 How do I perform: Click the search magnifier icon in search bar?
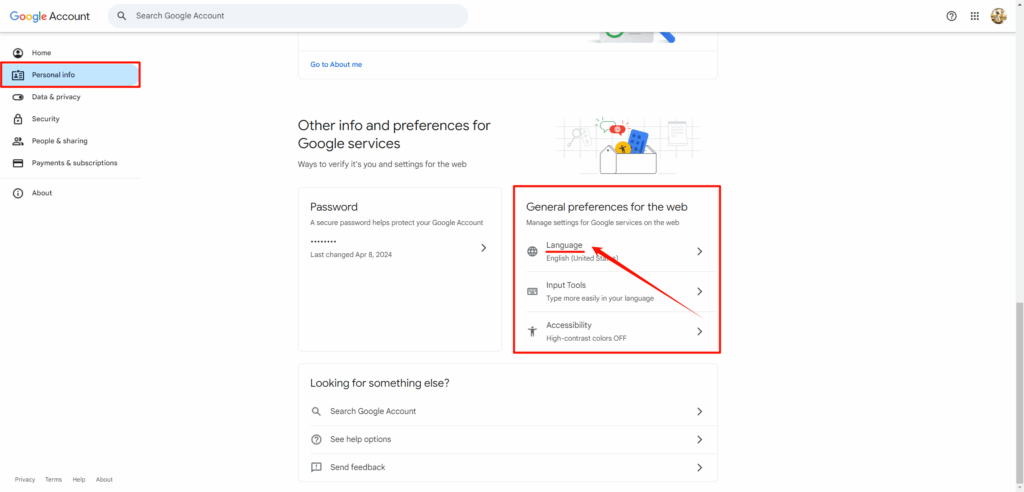point(122,16)
